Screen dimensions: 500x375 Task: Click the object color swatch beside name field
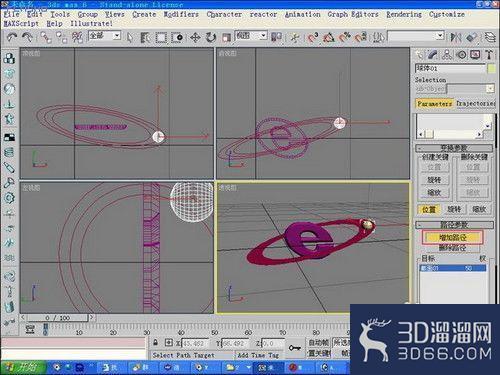(x=491, y=69)
